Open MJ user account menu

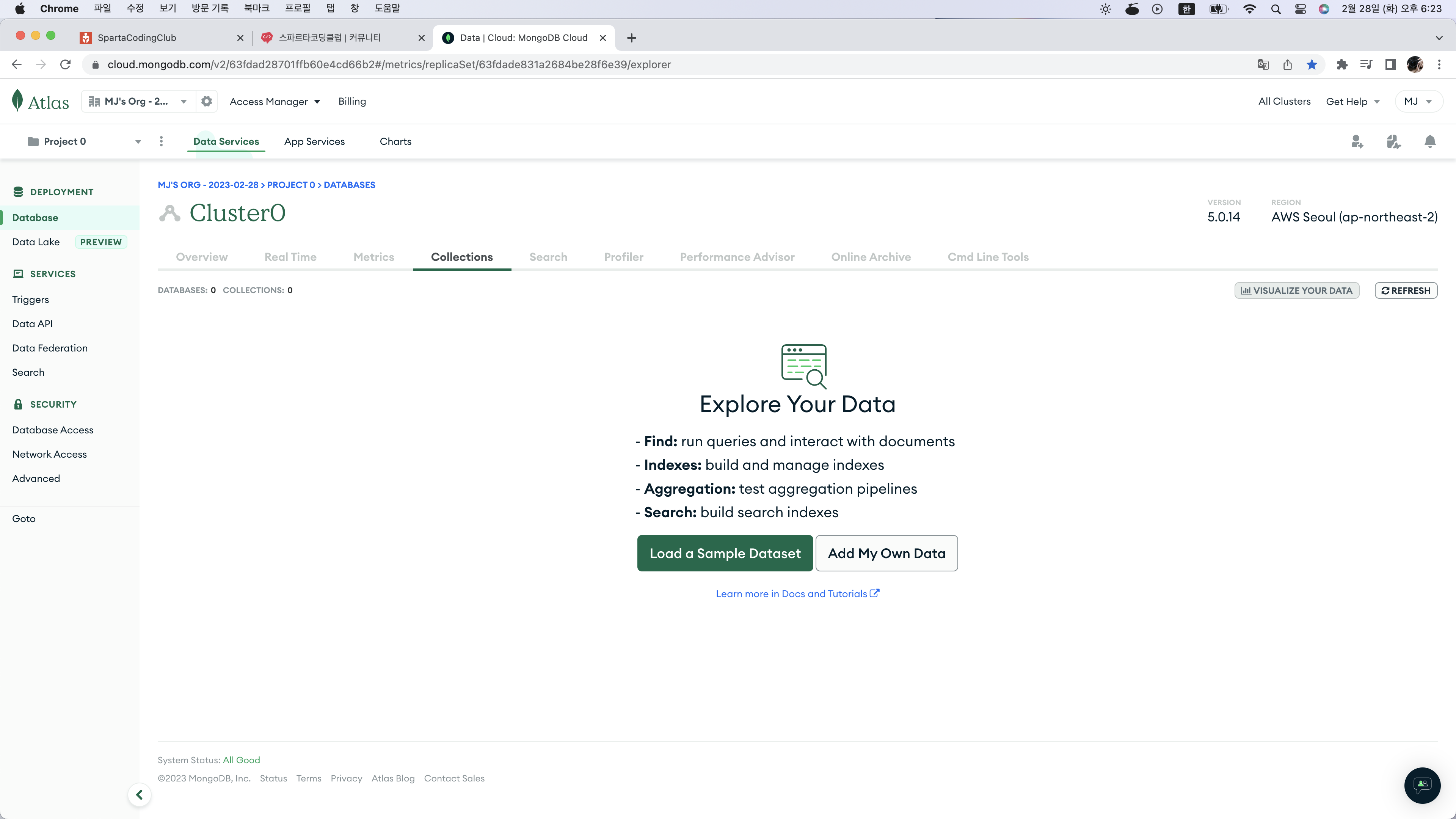point(1418,101)
